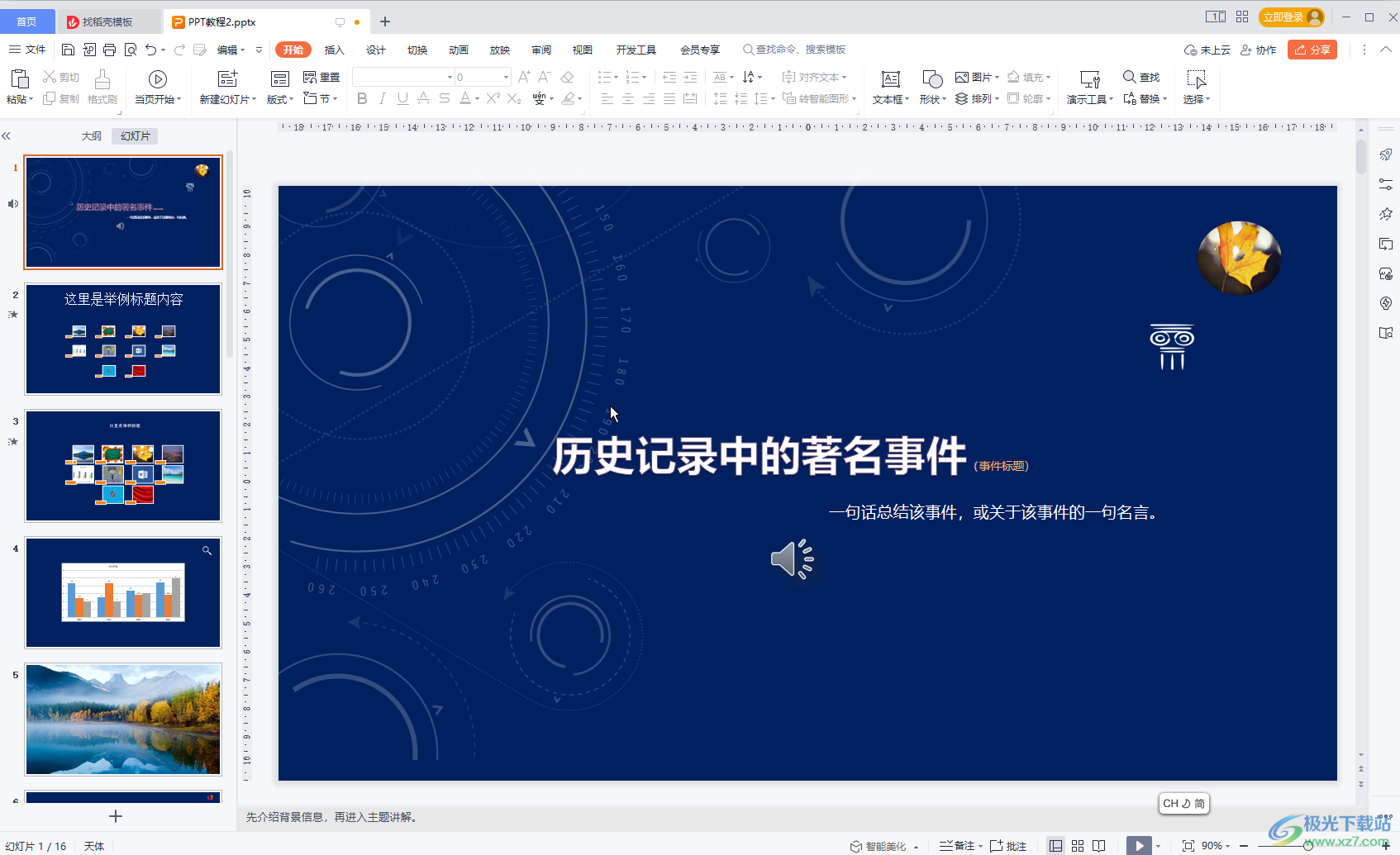1400x855 pixels.
Task: Click the Collaborate (协作) button
Action: pos(1258,50)
